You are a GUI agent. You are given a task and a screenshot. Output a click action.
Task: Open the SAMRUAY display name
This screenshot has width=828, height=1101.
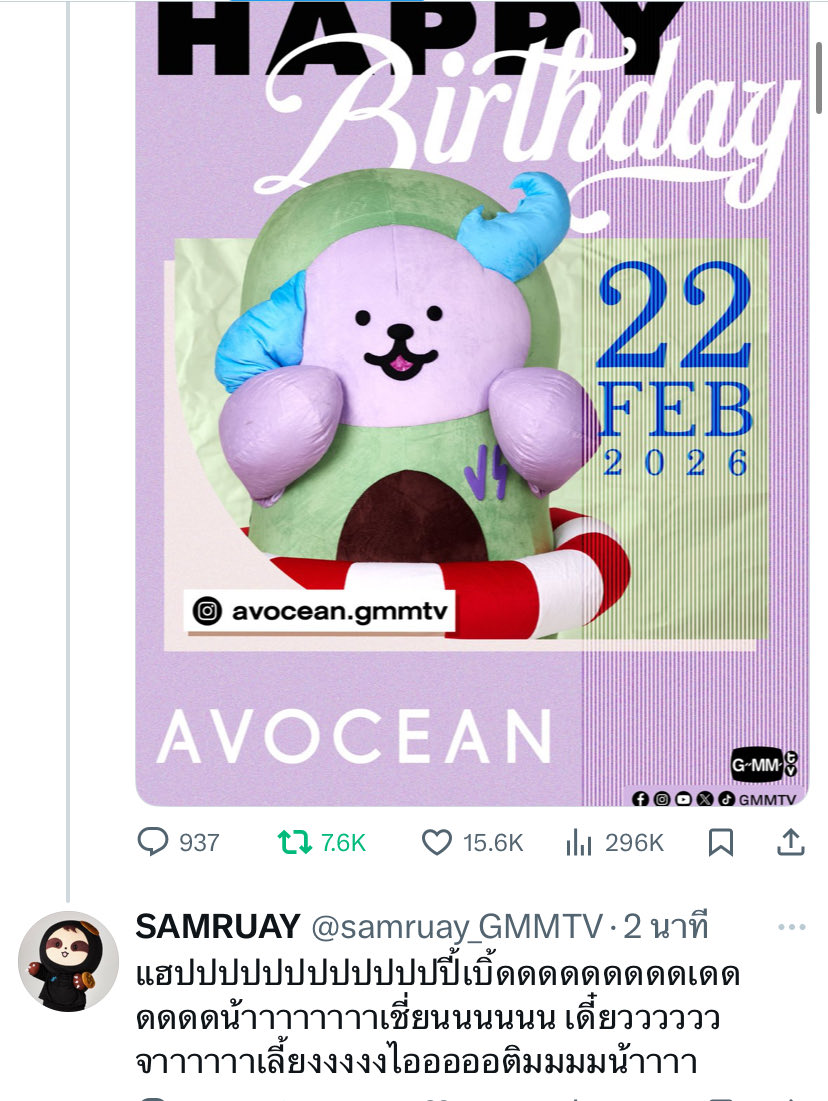(x=218, y=927)
